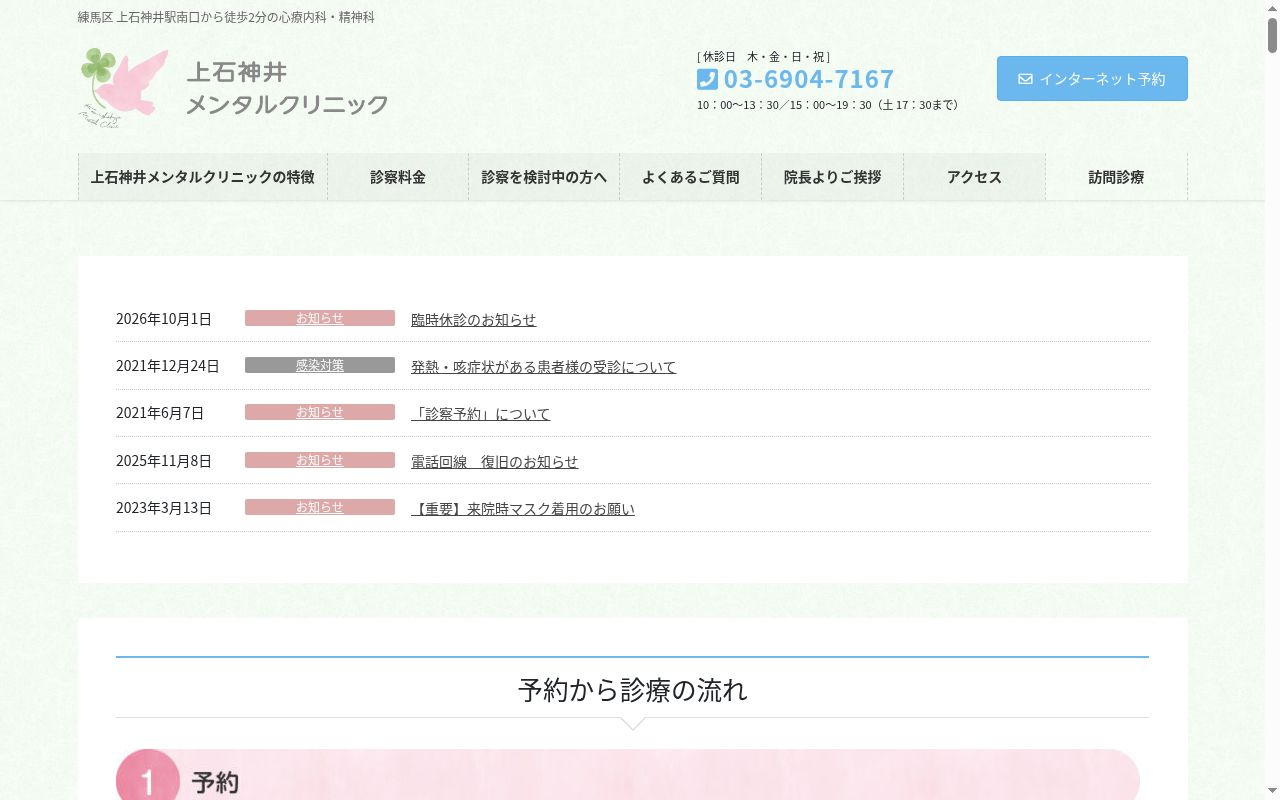Select the よくあるご質問 menu item
This screenshot has height=800, width=1280.
(691, 177)
